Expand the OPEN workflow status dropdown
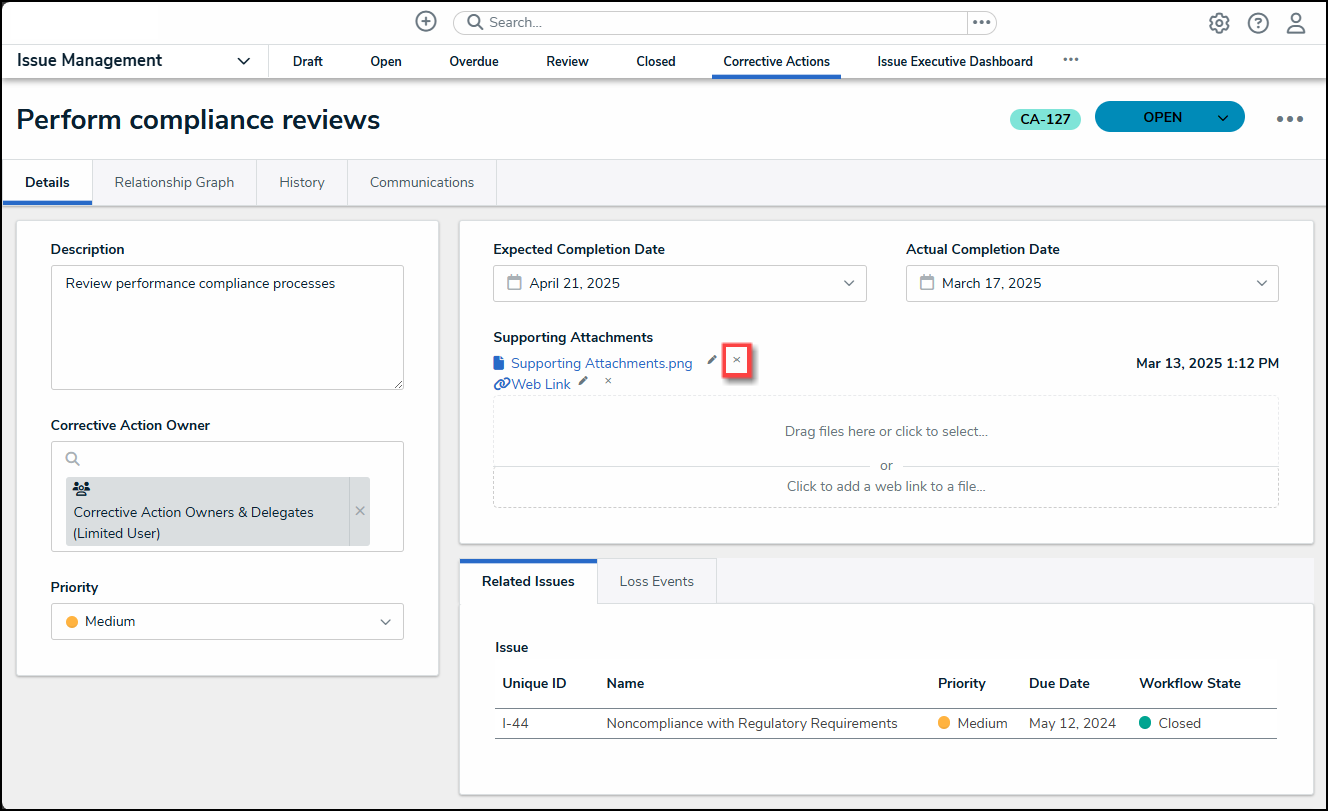This screenshot has width=1328, height=811. [1222, 118]
